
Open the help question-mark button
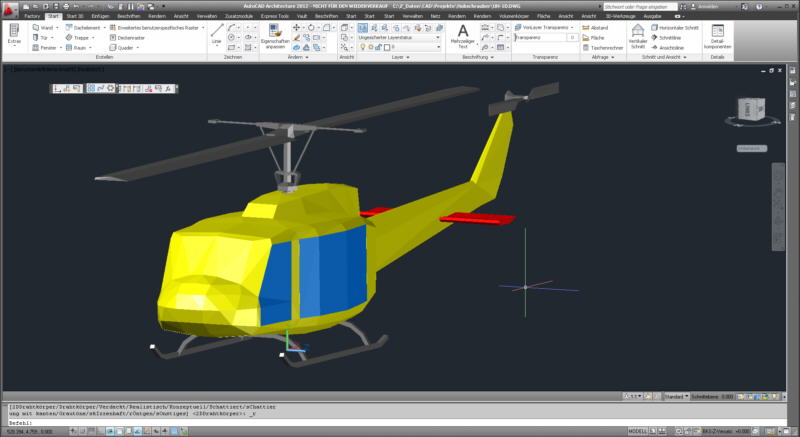click(x=760, y=7)
